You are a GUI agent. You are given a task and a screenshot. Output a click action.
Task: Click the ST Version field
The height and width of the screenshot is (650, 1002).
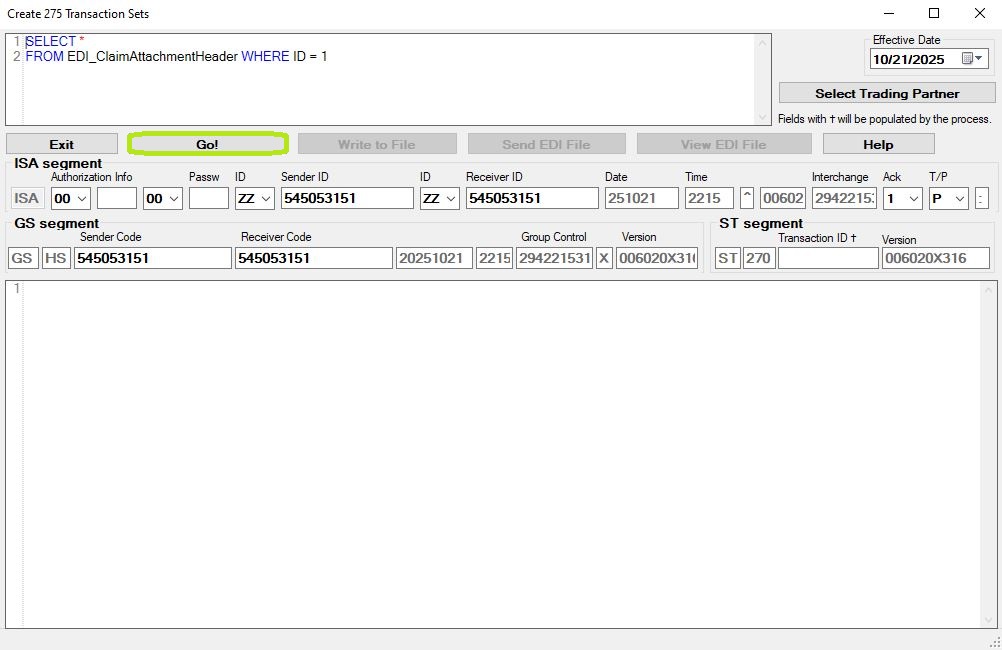point(936,258)
